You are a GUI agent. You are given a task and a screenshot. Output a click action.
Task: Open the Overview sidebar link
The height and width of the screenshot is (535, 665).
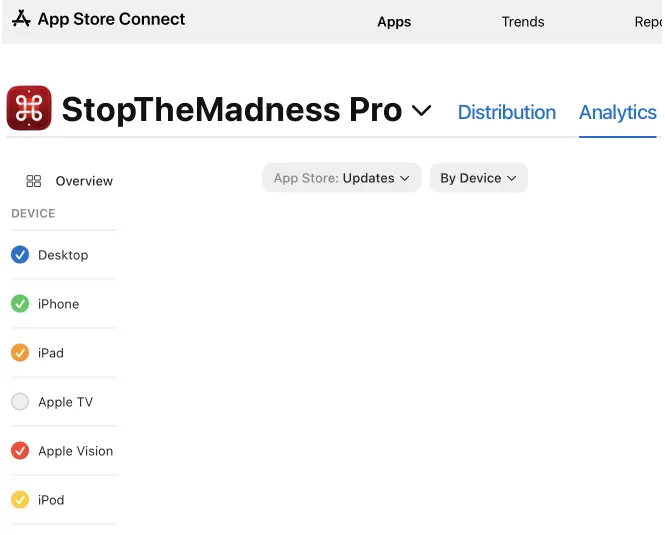(x=84, y=181)
